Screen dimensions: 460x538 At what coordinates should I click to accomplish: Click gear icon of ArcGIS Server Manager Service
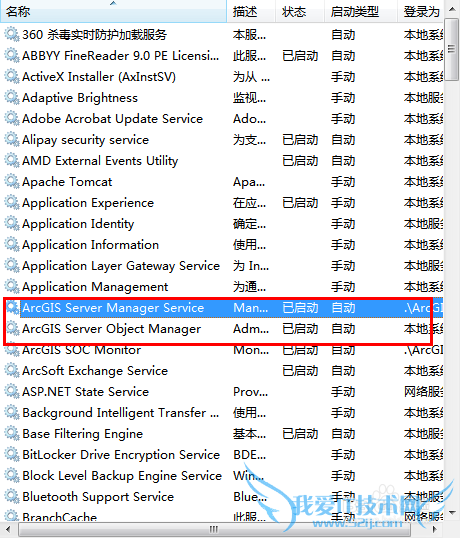point(12,307)
